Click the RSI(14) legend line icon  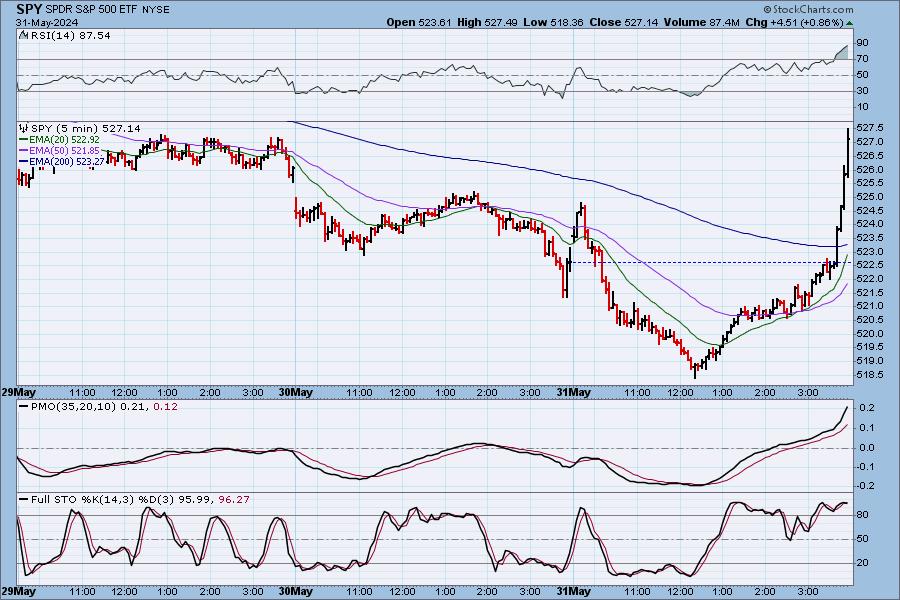24,35
